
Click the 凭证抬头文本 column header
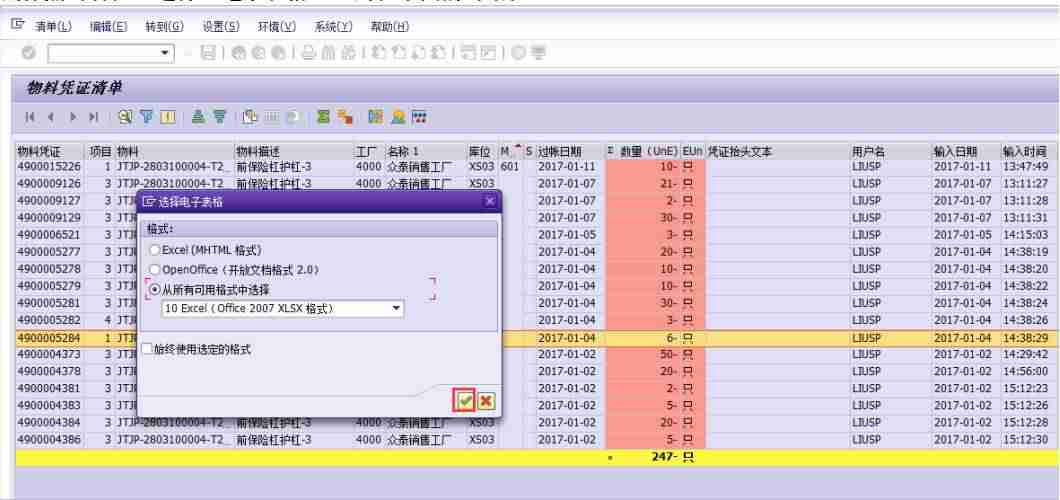(x=777, y=151)
